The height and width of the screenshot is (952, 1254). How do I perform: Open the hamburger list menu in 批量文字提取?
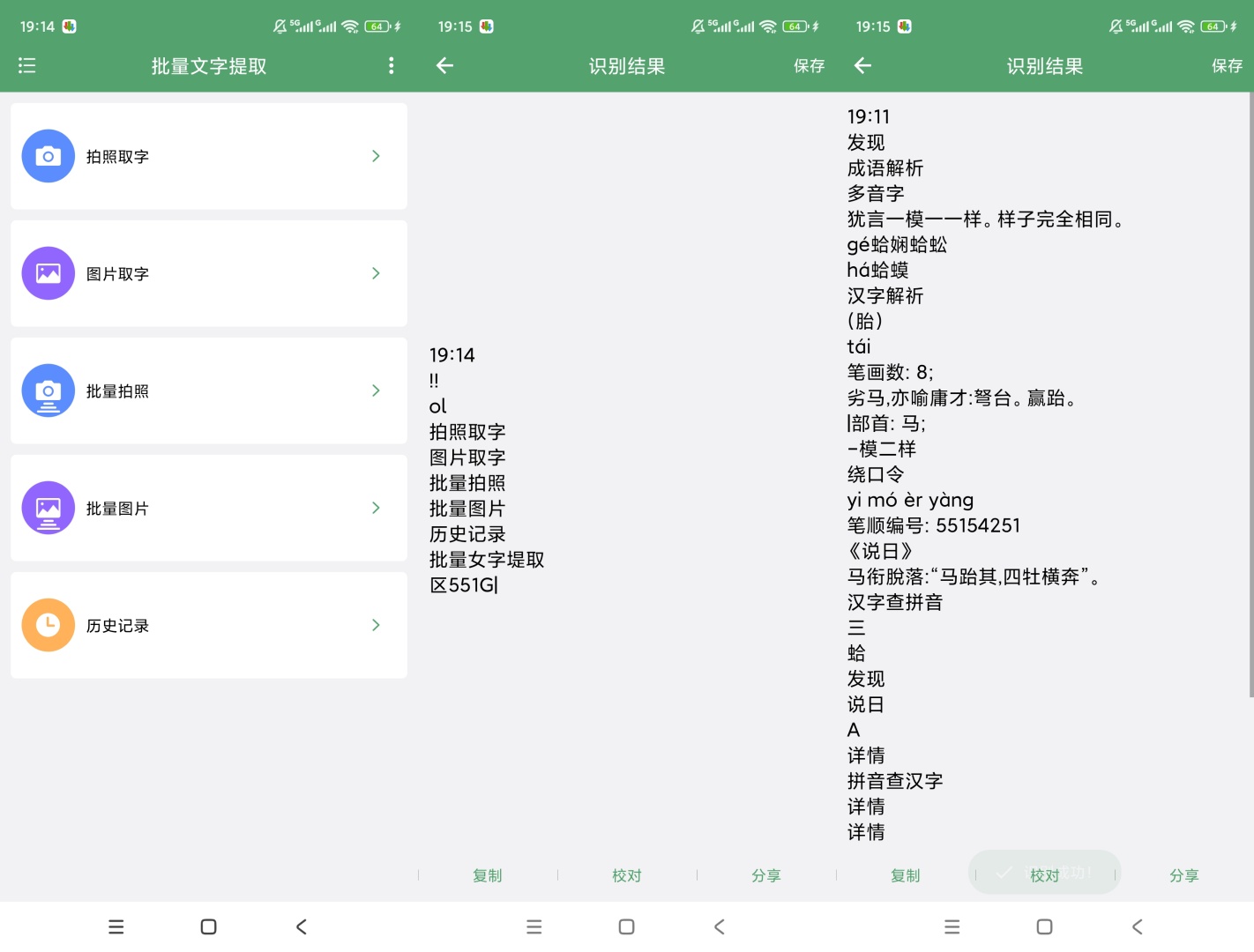27,65
